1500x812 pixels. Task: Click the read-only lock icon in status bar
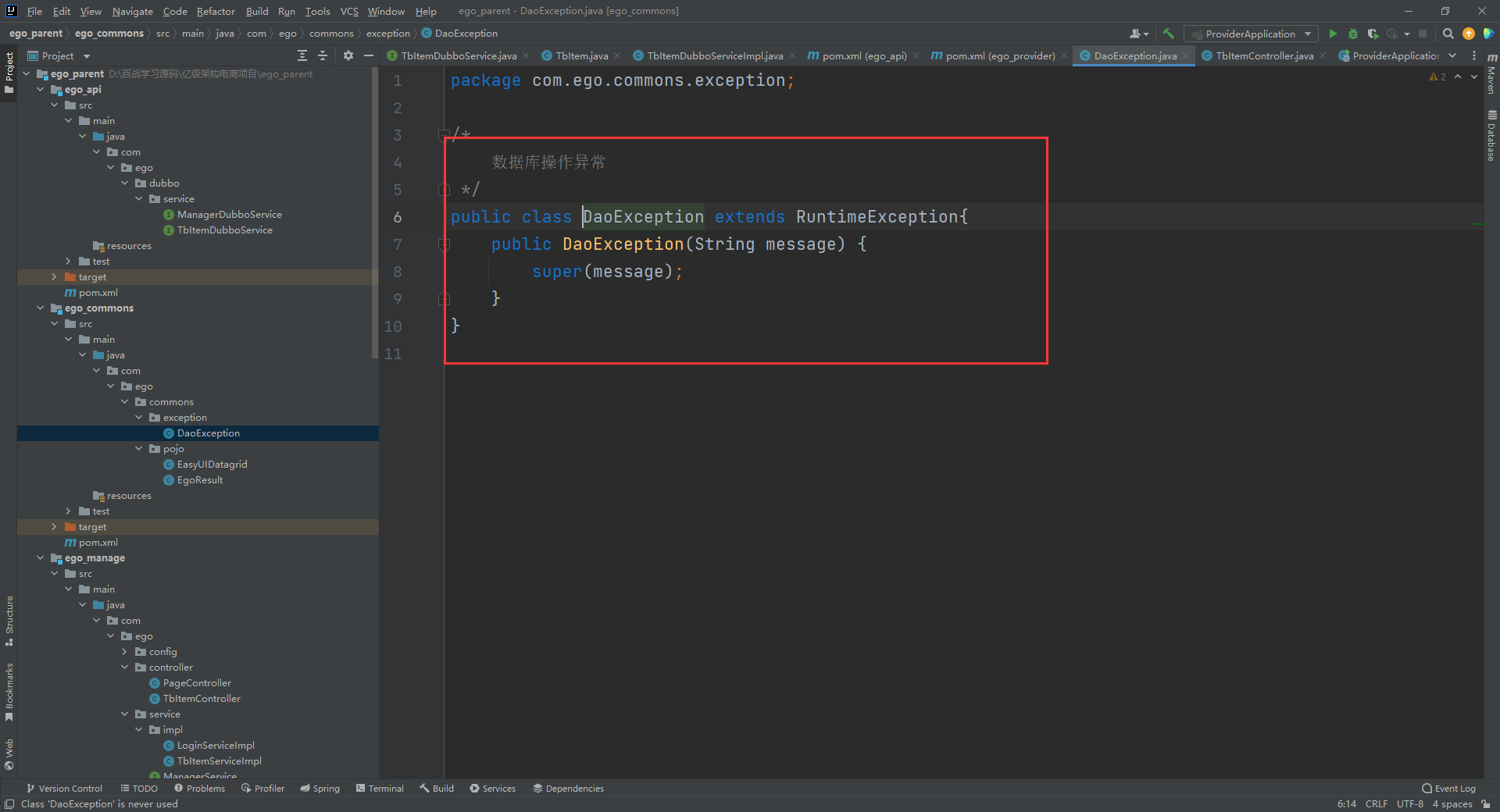(1485, 804)
